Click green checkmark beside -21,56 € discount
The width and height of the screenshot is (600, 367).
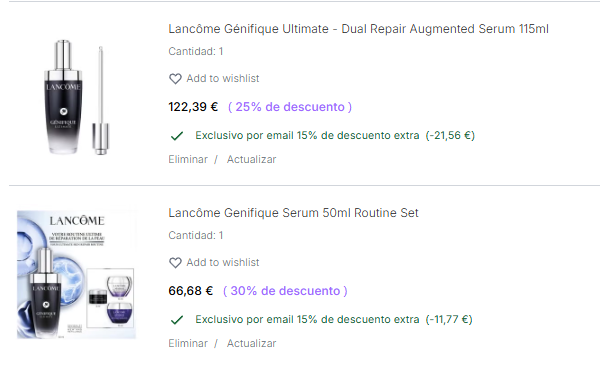click(177, 136)
